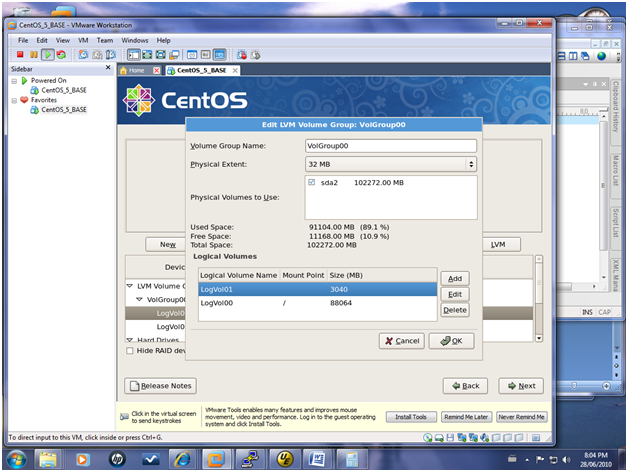Click the Appliance view toolbar icon
This screenshot has width=628, height=472.
(206, 54)
